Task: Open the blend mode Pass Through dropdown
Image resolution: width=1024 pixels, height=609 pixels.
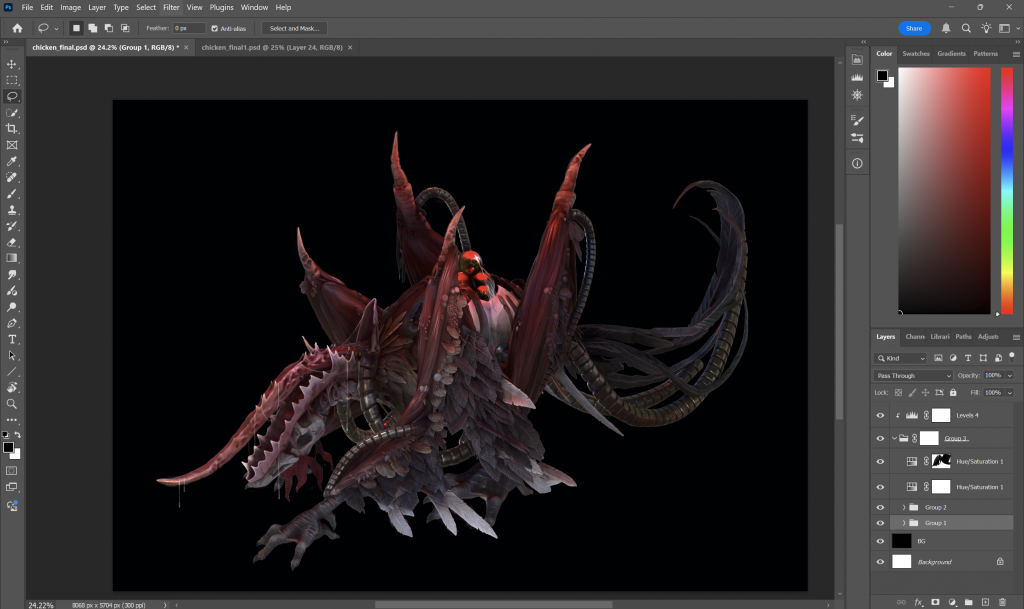Action: 913,375
